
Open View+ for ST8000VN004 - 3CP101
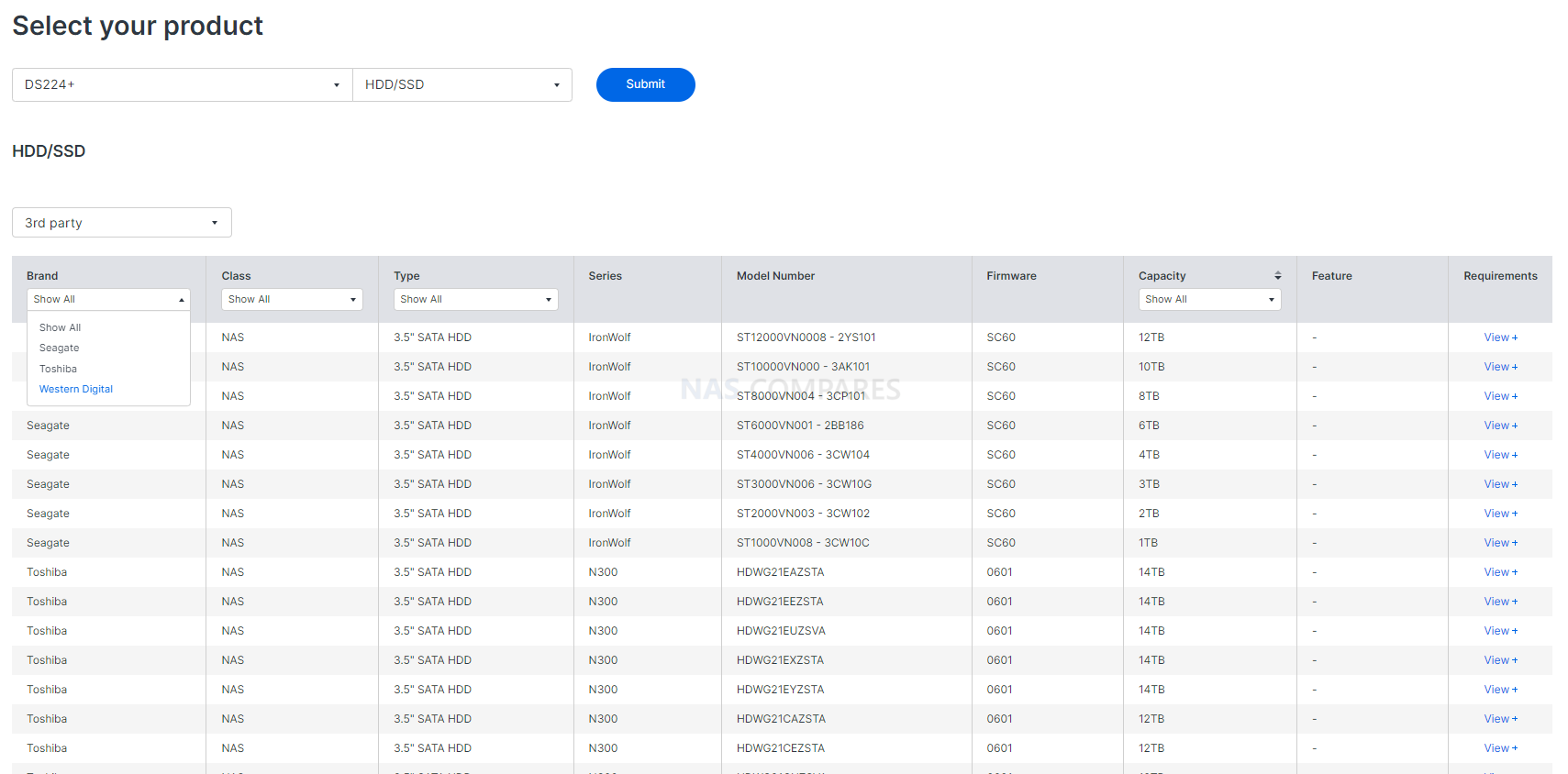pyautogui.click(x=1501, y=396)
